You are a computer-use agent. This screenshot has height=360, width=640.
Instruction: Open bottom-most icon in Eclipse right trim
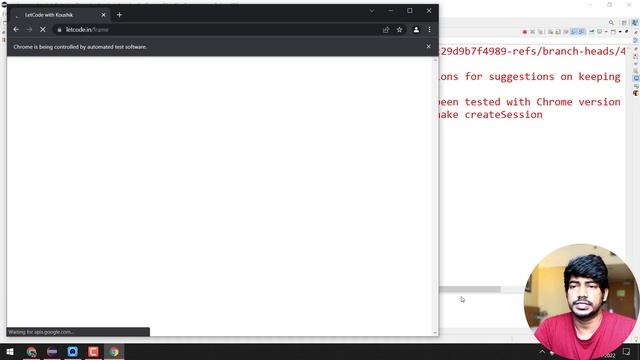click(636, 93)
